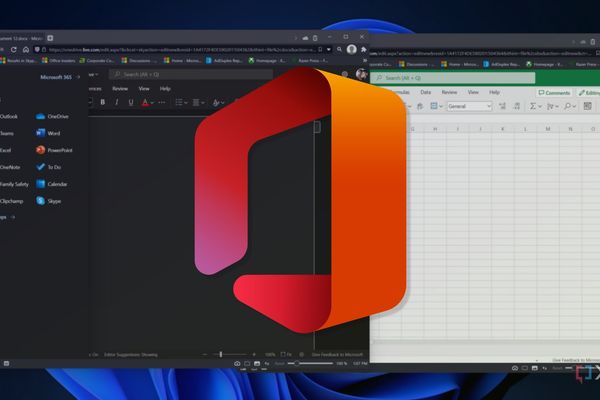600x400 pixels.
Task: Go to browser home in Word window
Action: (x=26, y=50)
